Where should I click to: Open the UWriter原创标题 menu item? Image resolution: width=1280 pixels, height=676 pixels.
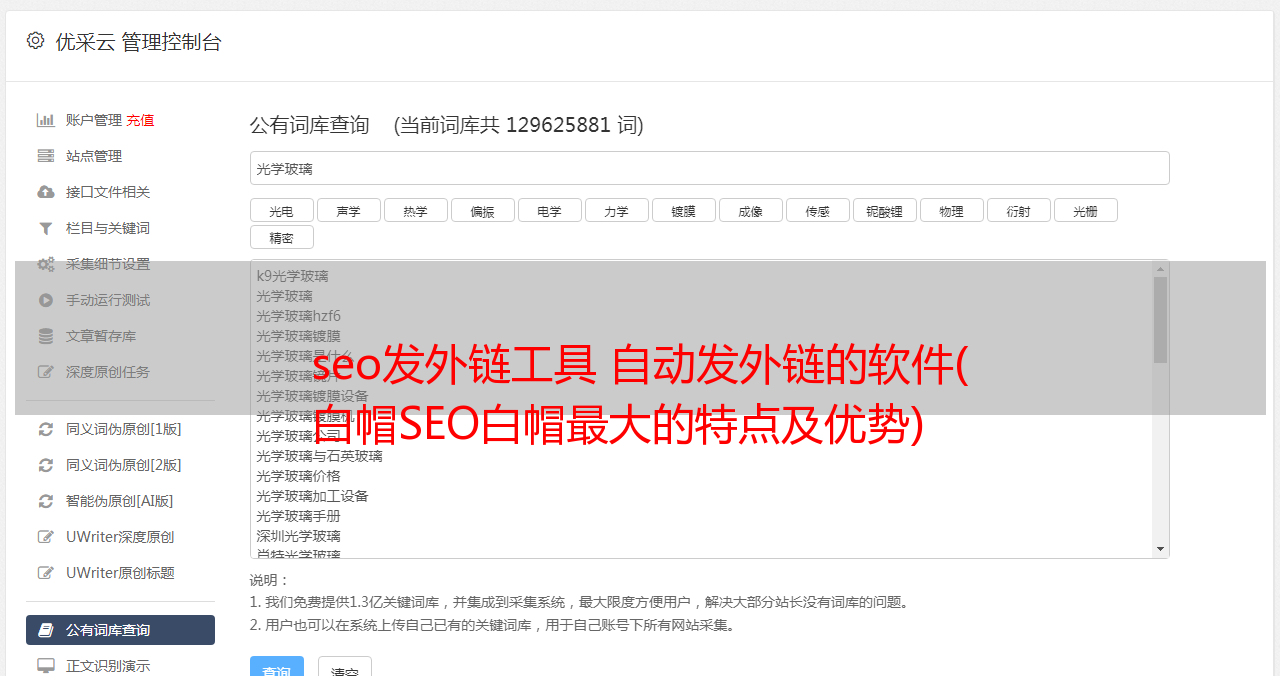point(120,573)
